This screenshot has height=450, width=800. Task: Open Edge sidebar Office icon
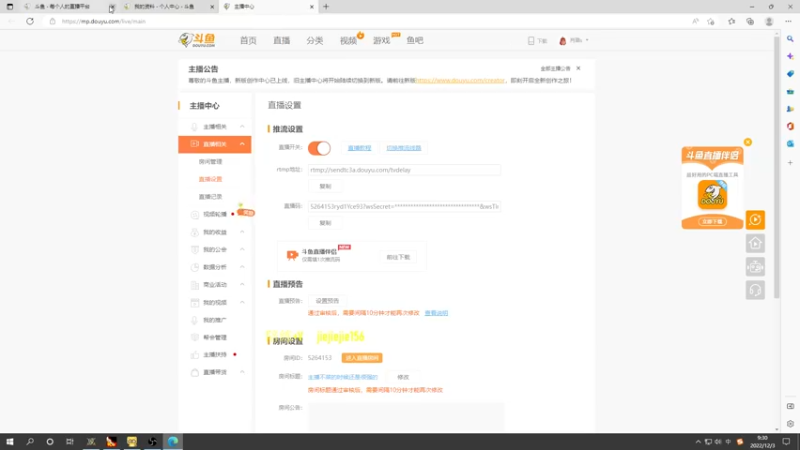(x=790, y=126)
